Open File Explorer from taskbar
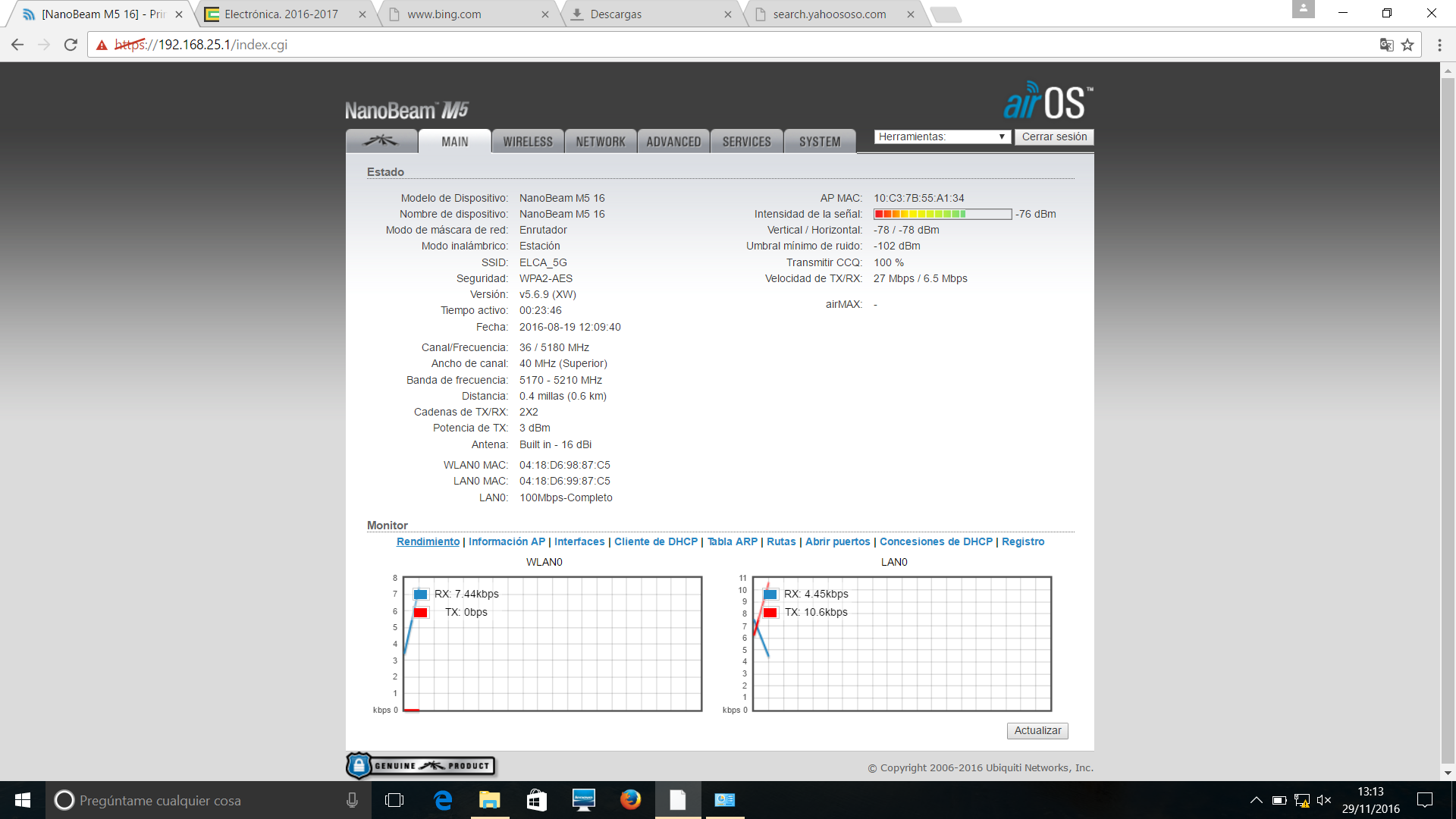The width and height of the screenshot is (1456, 819). click(x=490, y=800)
